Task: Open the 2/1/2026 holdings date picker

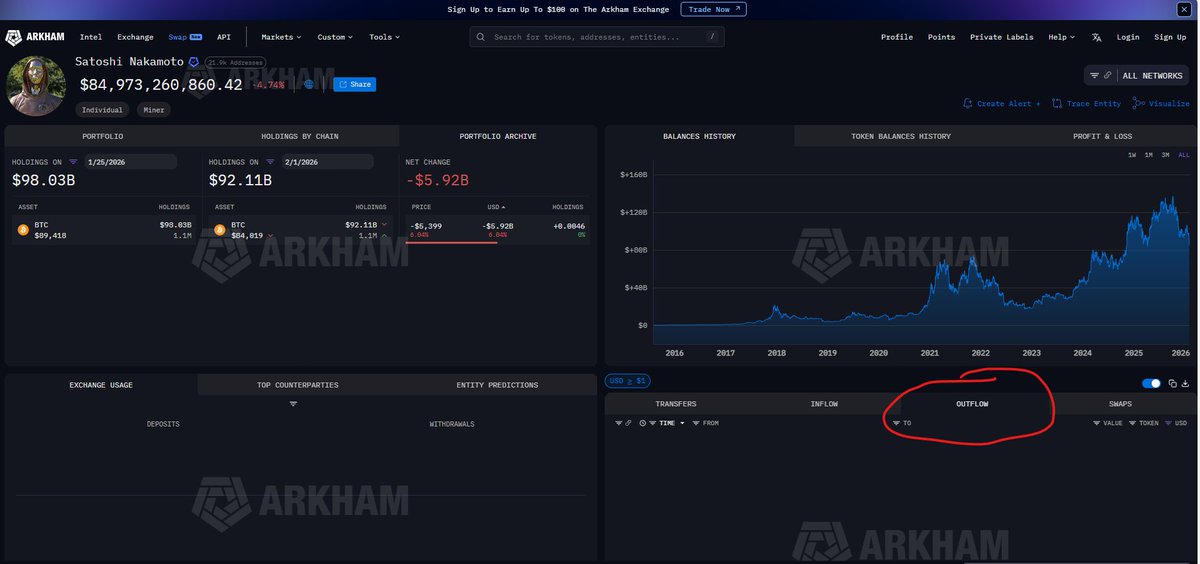Action: [327, 162]
